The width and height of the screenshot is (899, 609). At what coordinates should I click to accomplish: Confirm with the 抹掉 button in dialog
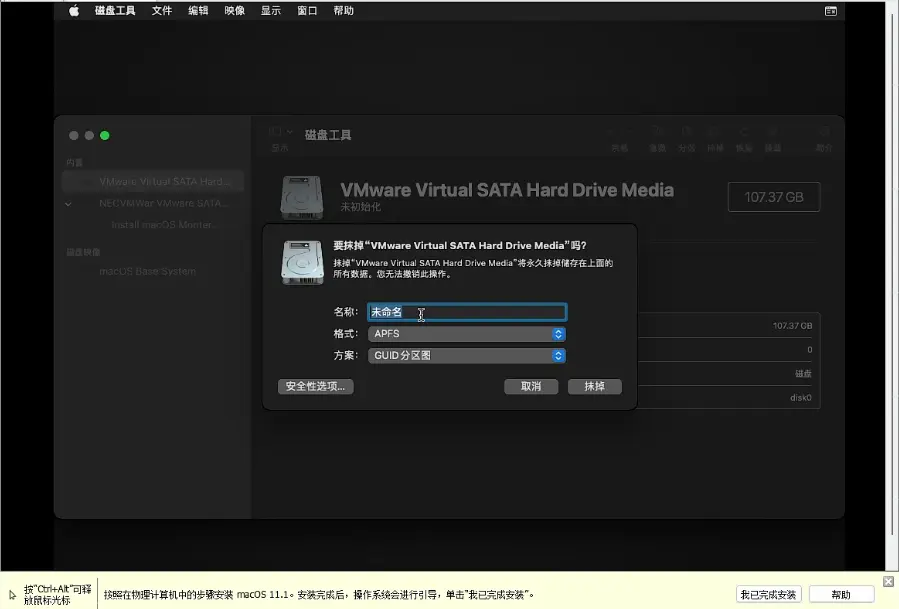594,386
